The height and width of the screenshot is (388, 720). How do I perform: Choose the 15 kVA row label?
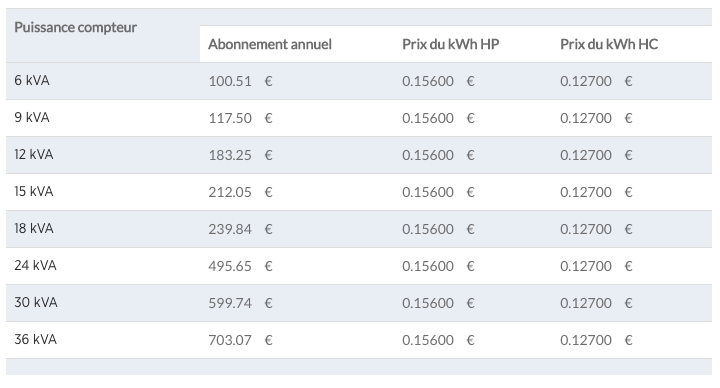coord(34,191)
